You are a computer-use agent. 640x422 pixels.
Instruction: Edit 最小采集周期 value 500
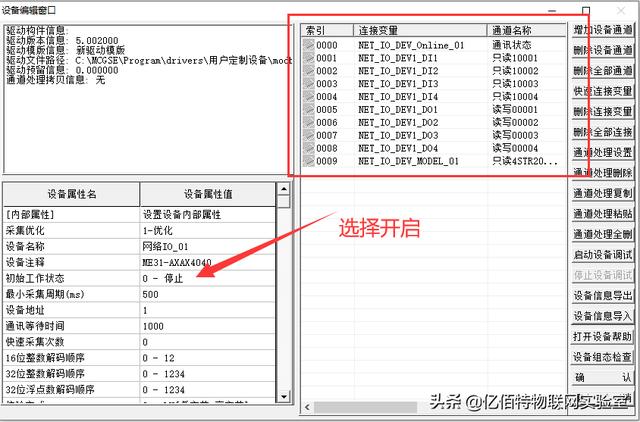pos(208,294)
